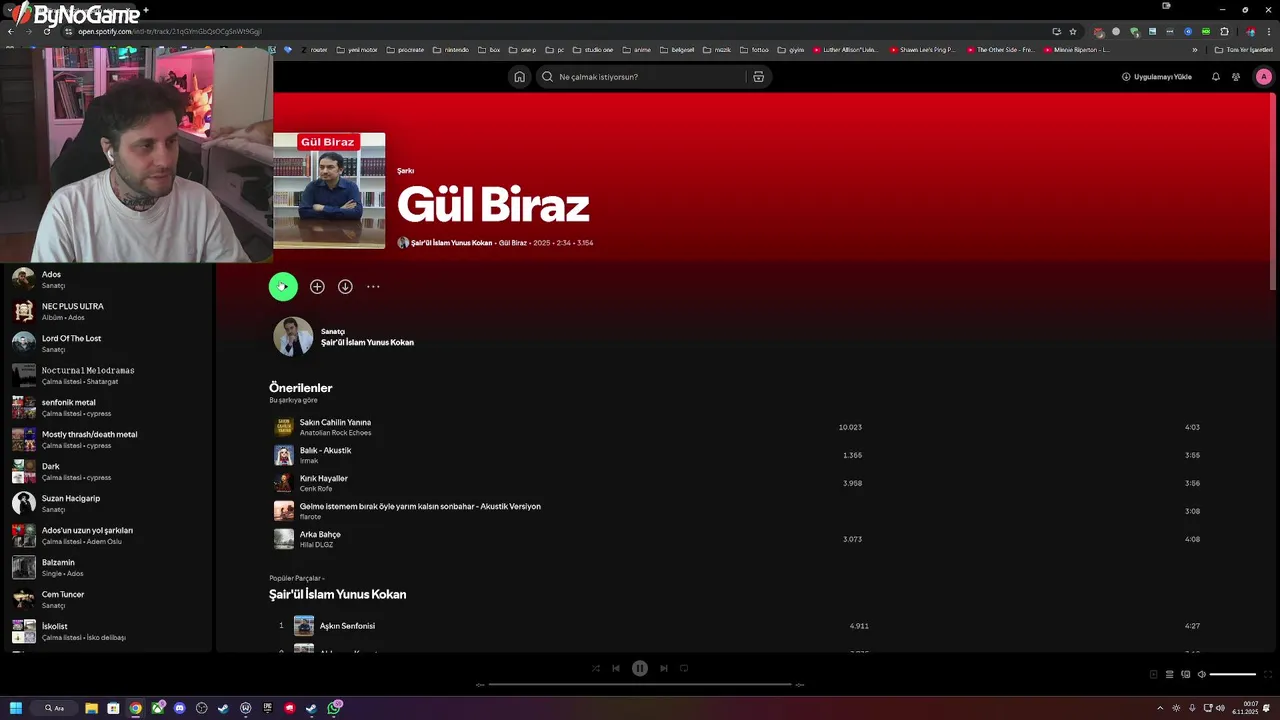This screenshot has width=1280, height=720.
Task: Open Ados'un uzun yol şarkıları playlist
Action: click(108, 535)
